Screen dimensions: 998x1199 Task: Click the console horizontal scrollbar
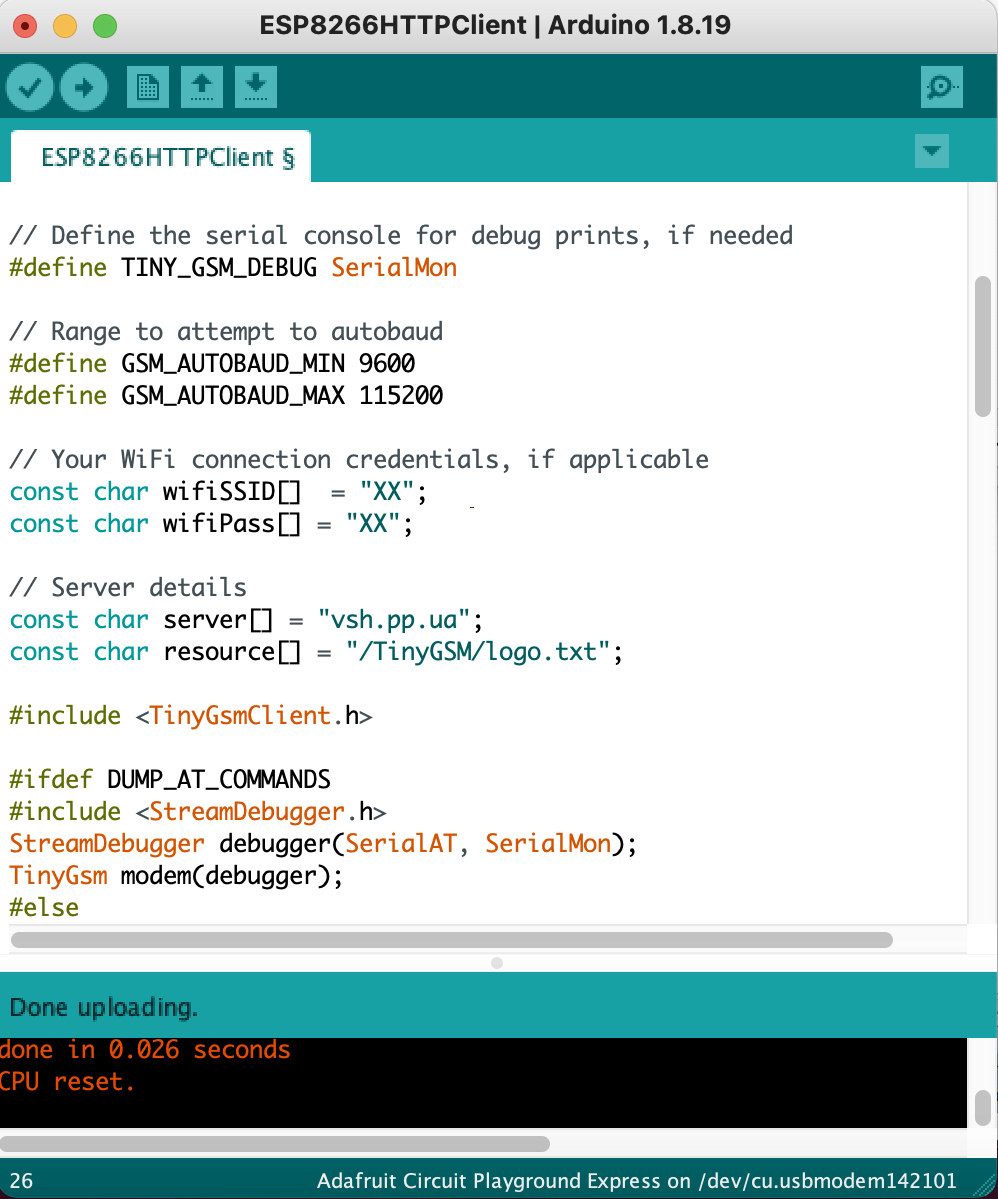coord(275,1143)
